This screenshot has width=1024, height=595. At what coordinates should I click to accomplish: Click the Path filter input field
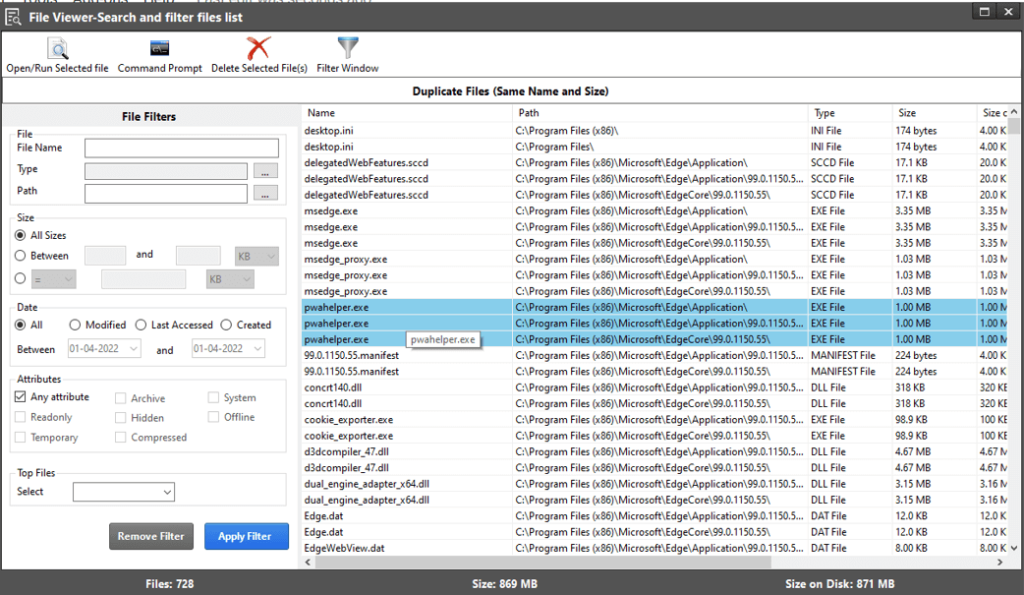(x=166, y=193)
